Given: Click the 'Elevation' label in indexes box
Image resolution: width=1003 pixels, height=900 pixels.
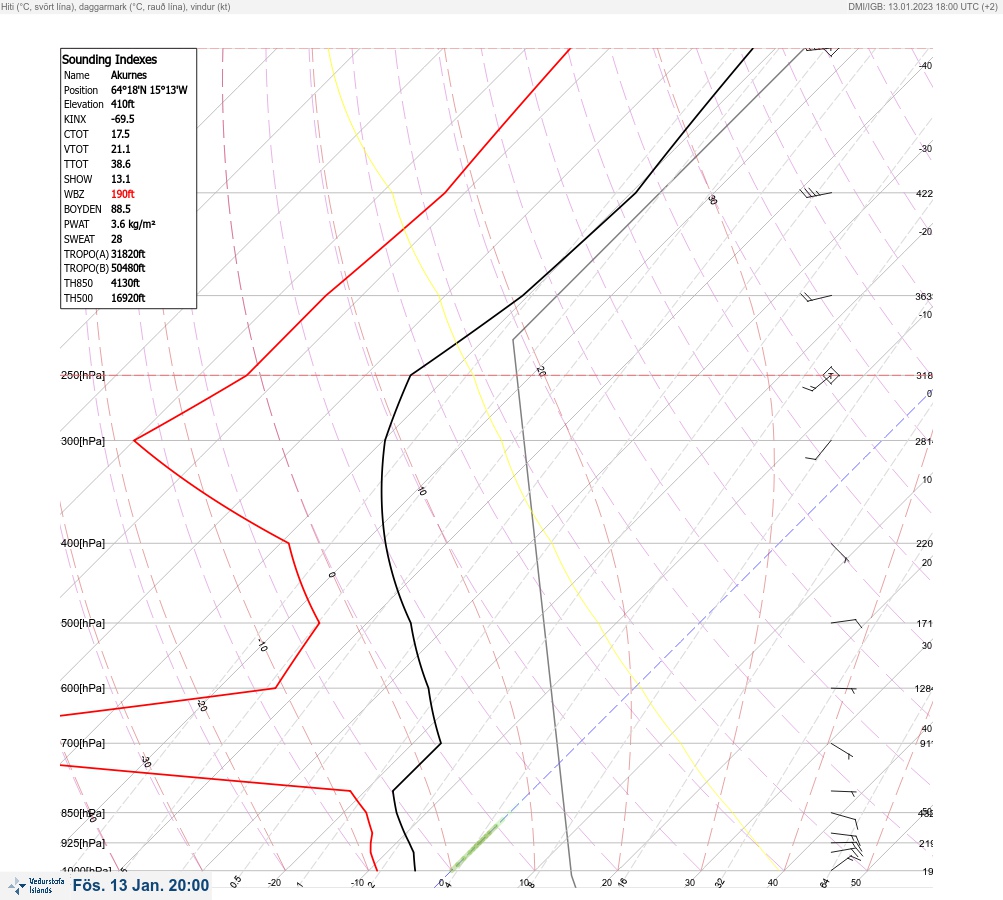Looking at the screenshot, I should [x=83, y=104].
